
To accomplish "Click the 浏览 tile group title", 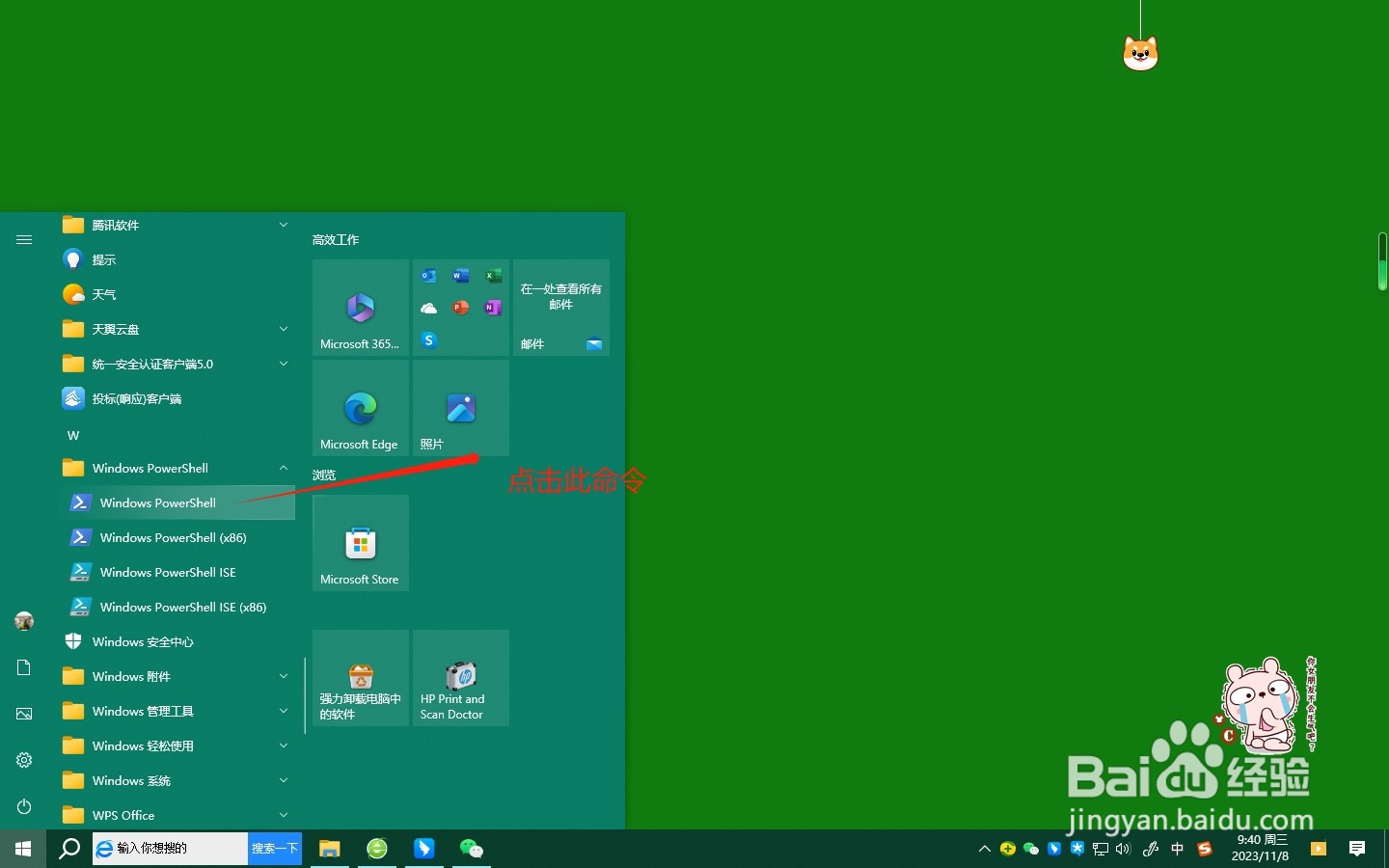I will pos(324,475).
